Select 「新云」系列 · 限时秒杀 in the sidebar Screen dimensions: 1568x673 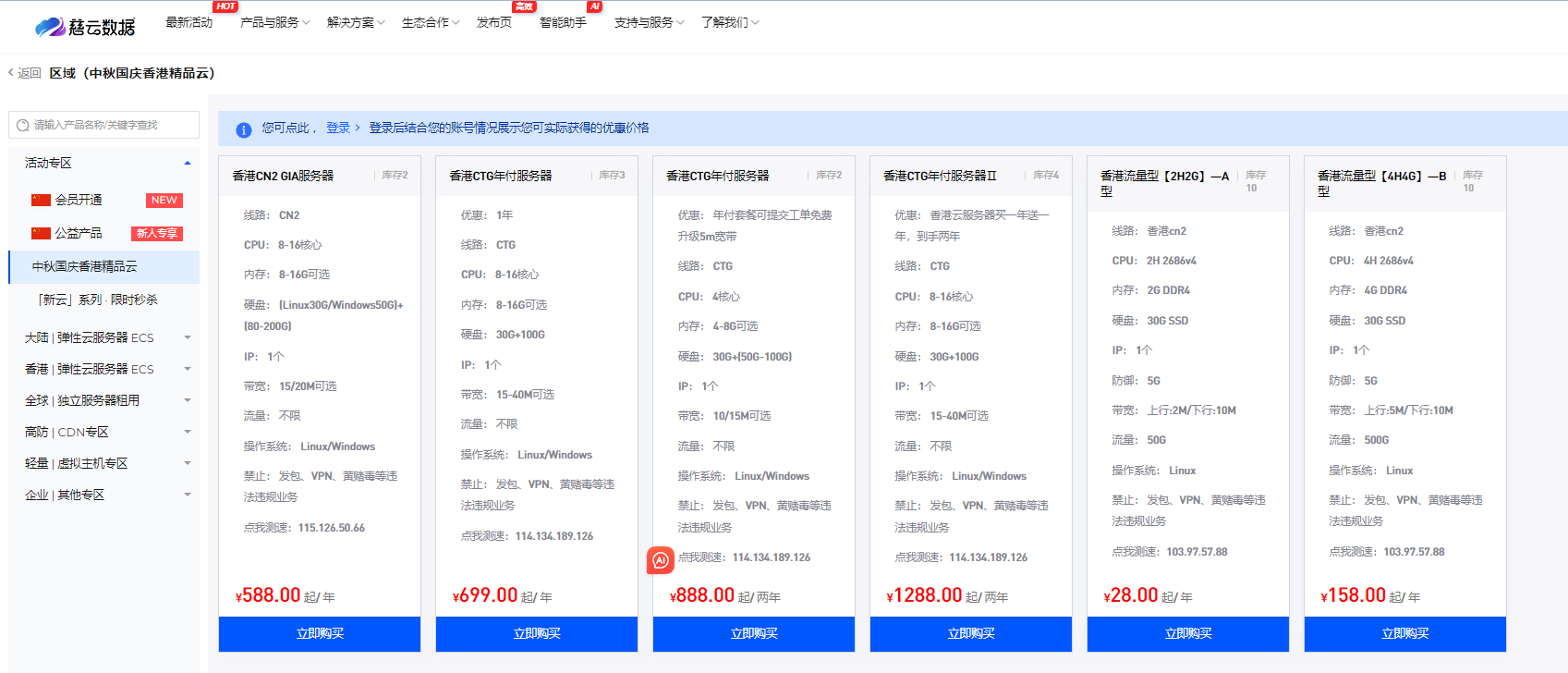[97, 300]
